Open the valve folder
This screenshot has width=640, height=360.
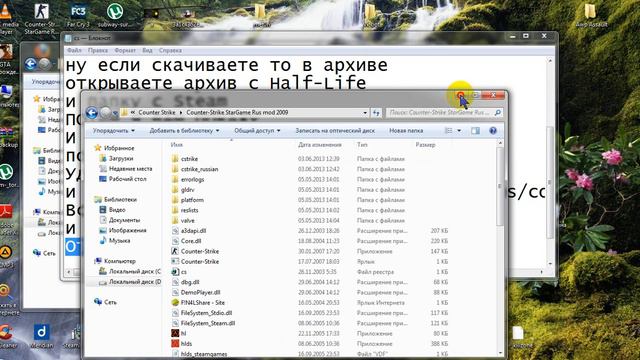coord(183,220)
